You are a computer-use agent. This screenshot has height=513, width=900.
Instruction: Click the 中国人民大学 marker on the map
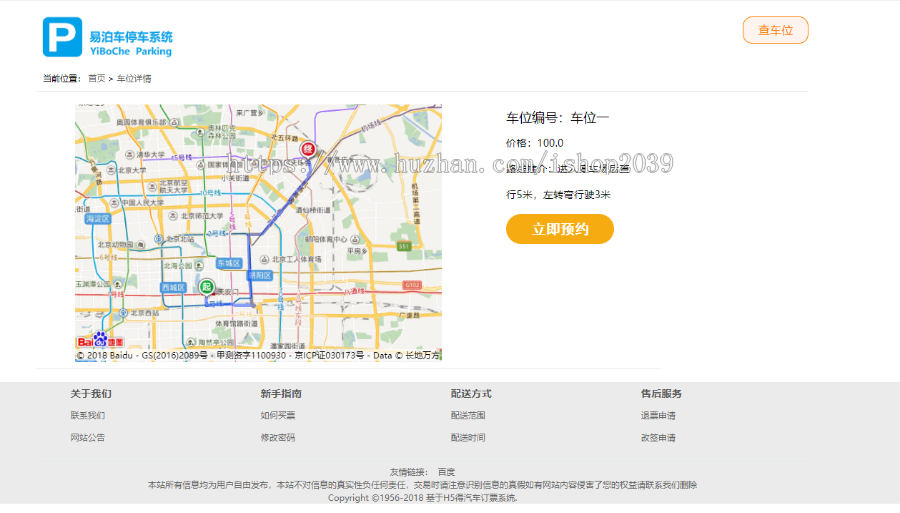[115, 203]
